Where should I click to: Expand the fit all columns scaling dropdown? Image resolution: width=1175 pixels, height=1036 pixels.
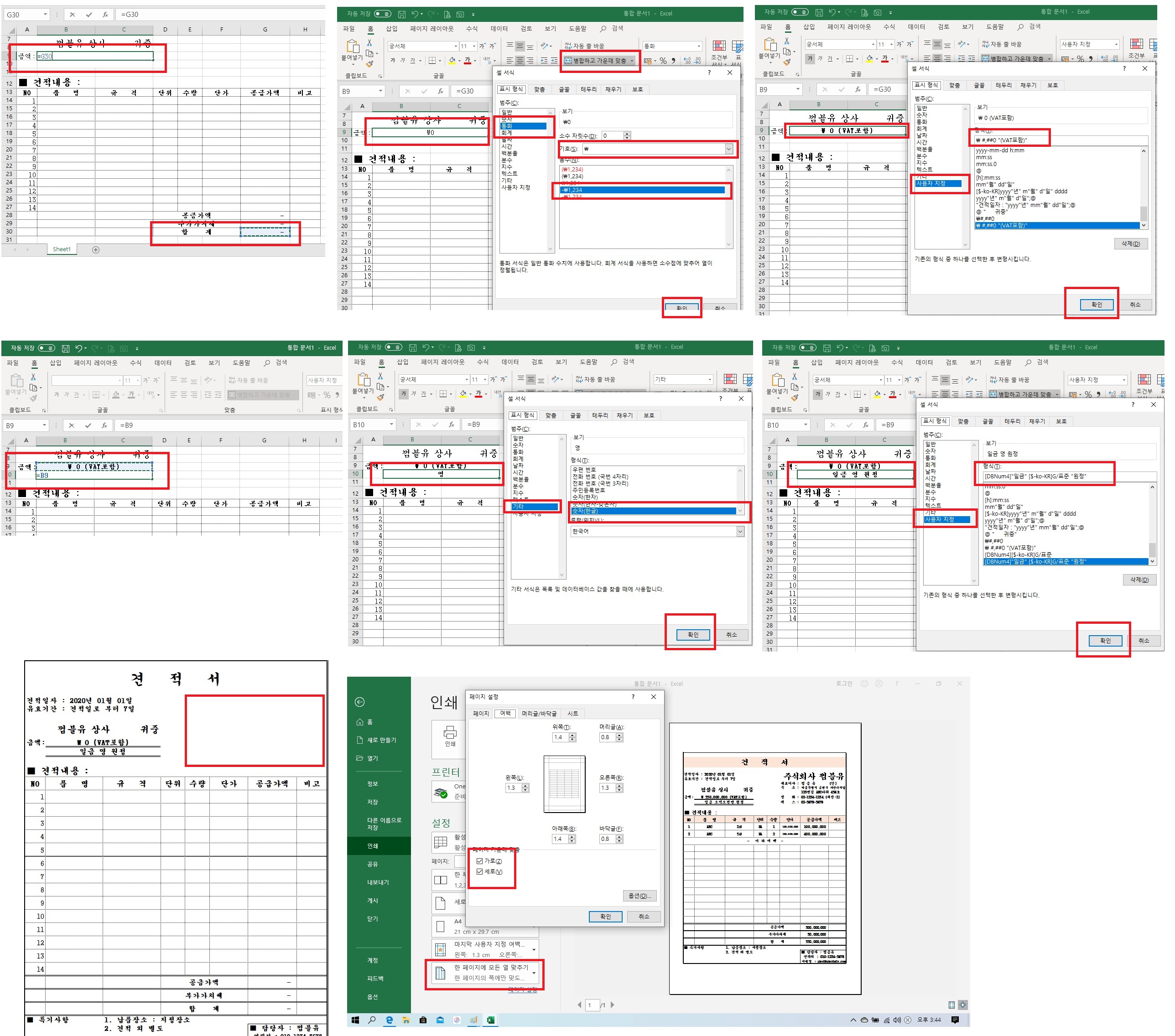534,973
